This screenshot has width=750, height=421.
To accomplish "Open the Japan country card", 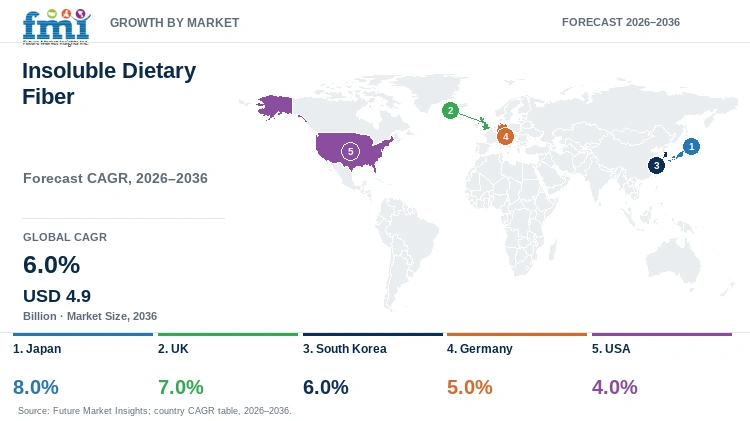I will [x=83, y=366].
